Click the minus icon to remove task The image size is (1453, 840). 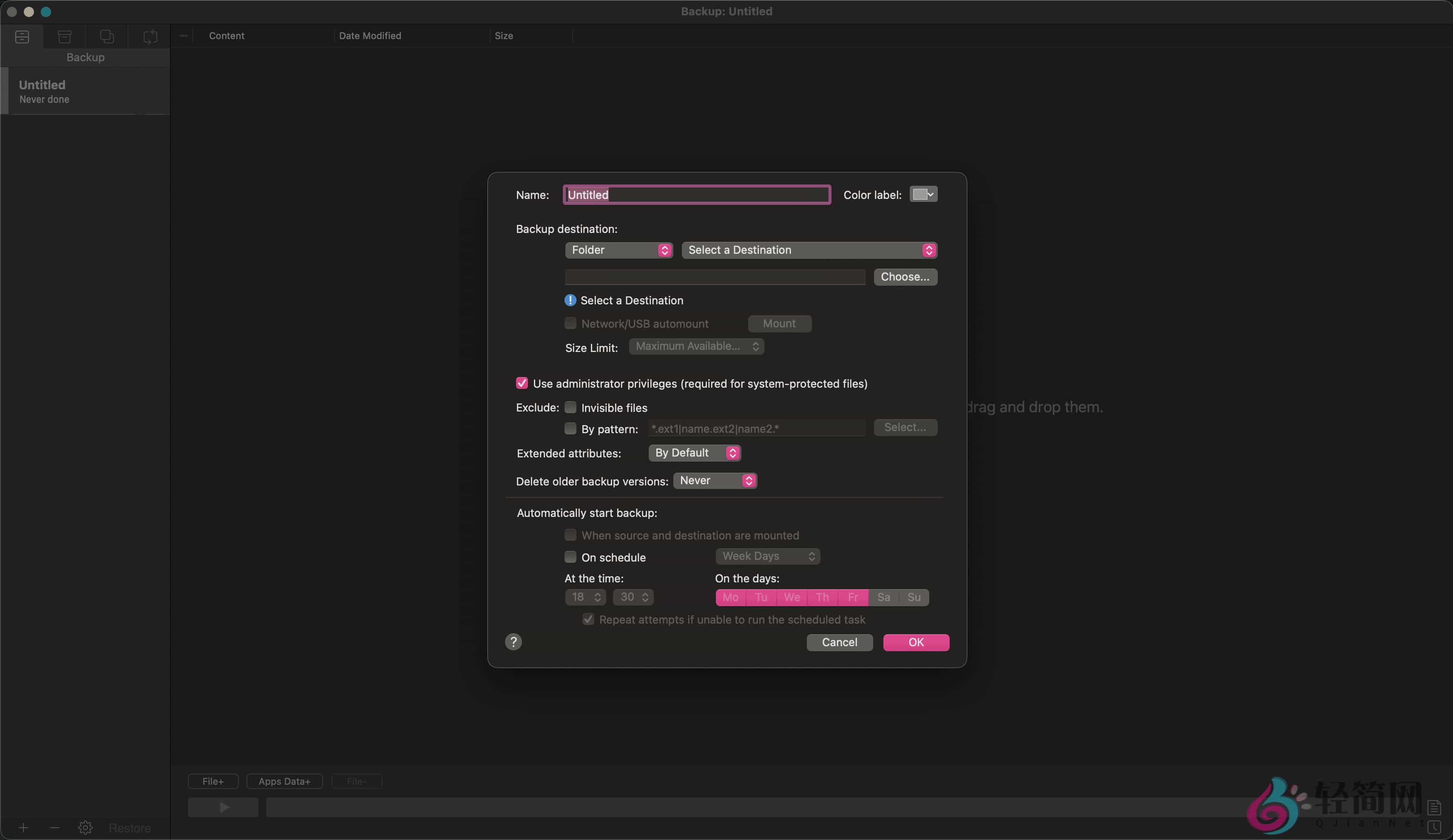[55, 828]
